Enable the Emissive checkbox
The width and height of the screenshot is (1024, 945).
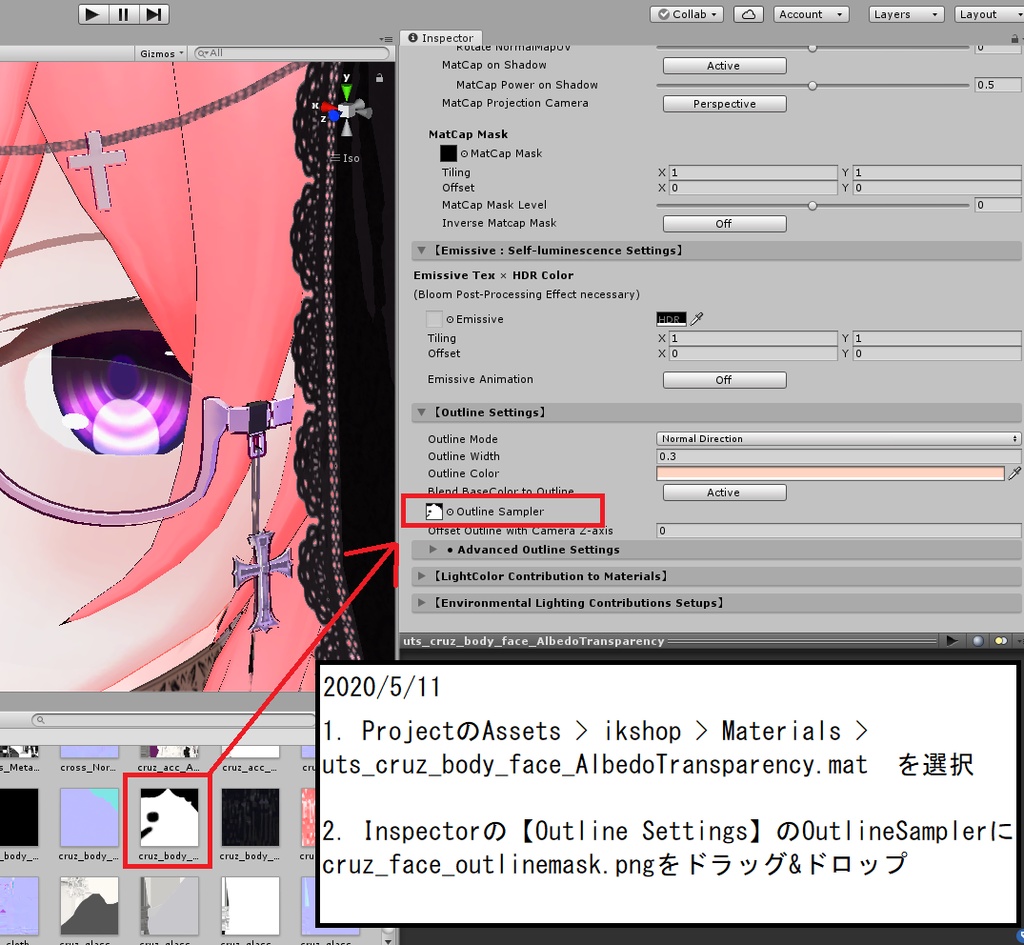433,318
